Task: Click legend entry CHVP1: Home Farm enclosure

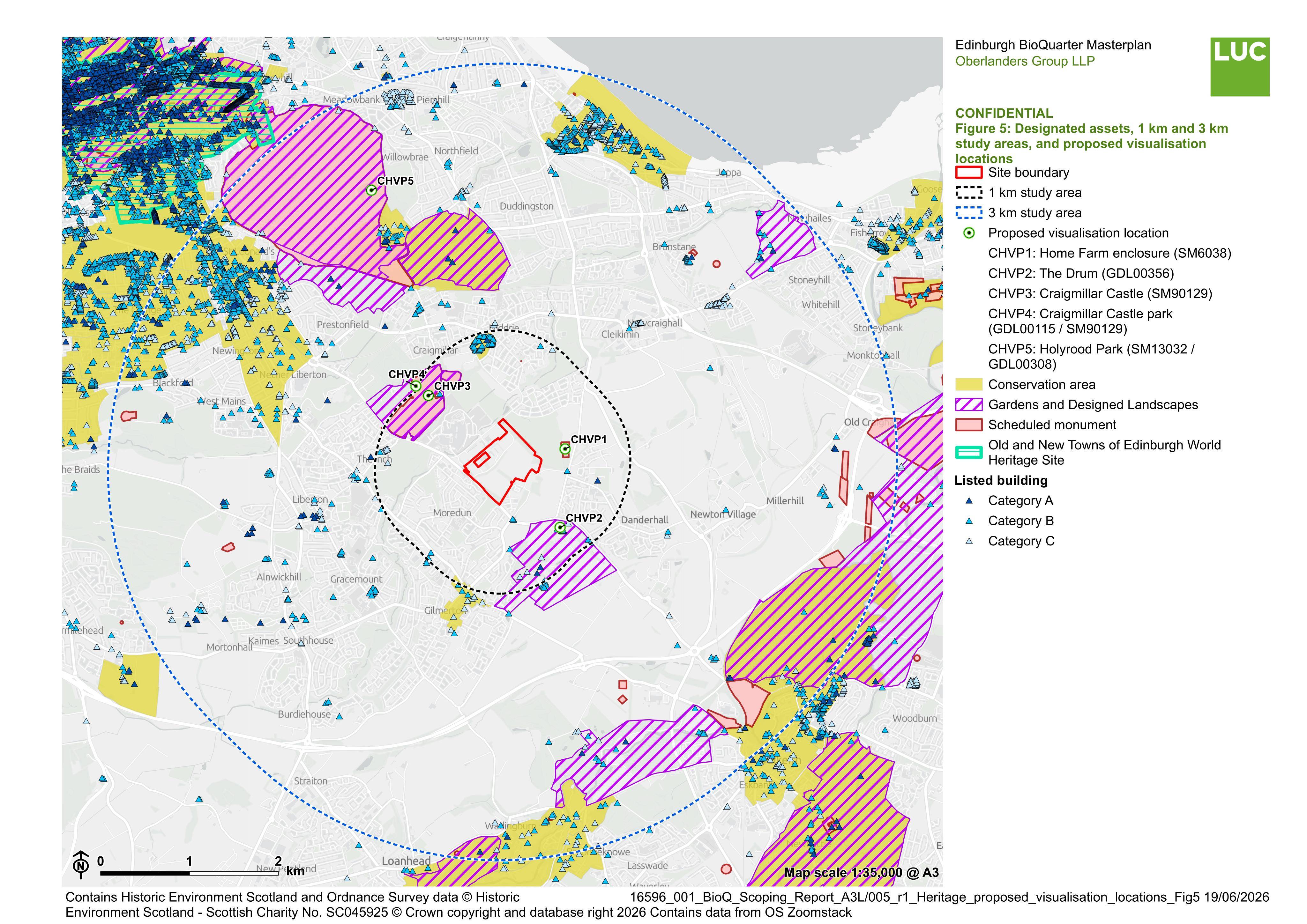Action: click(1109, 253)
